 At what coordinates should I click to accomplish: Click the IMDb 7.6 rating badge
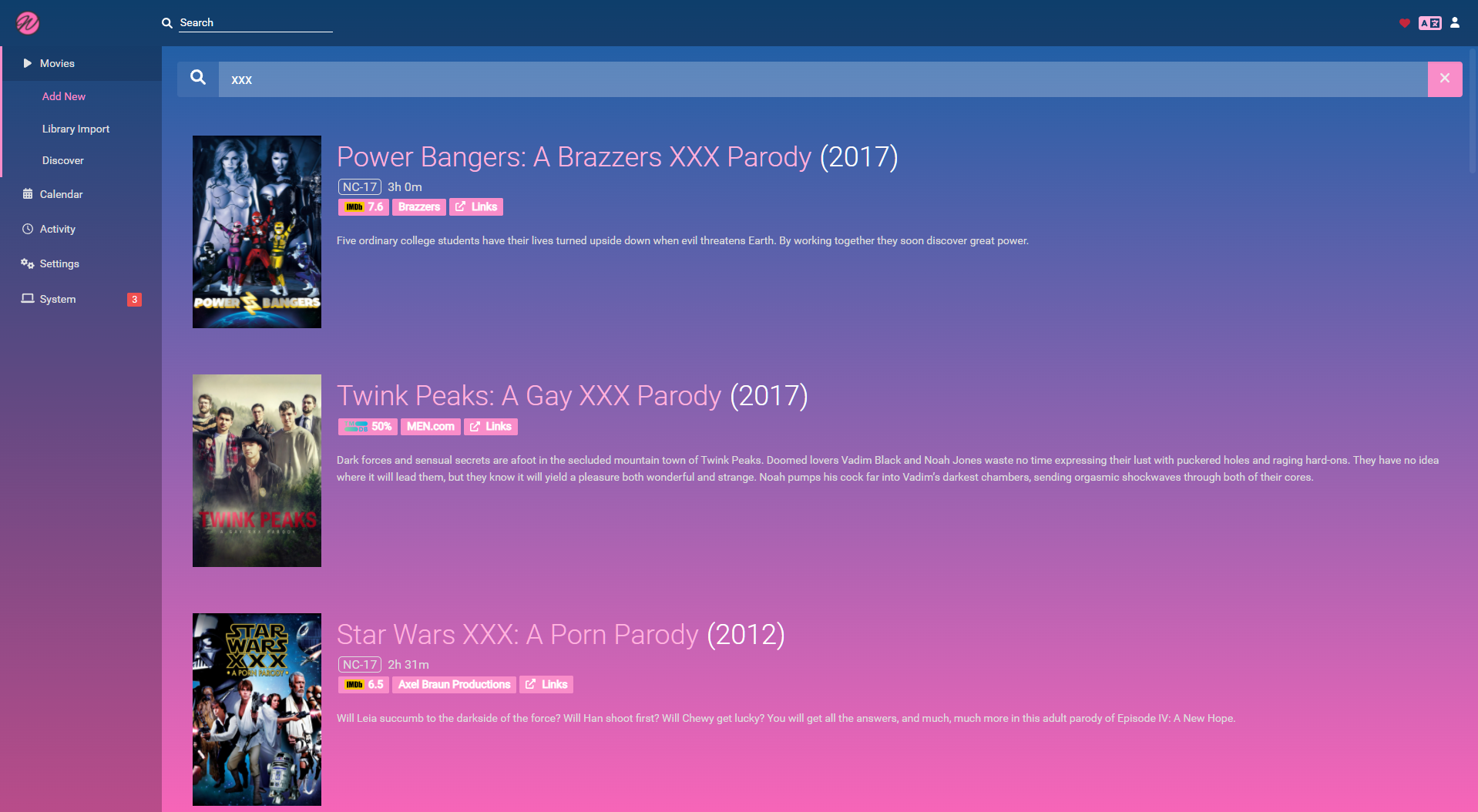[x=363, y=206]
